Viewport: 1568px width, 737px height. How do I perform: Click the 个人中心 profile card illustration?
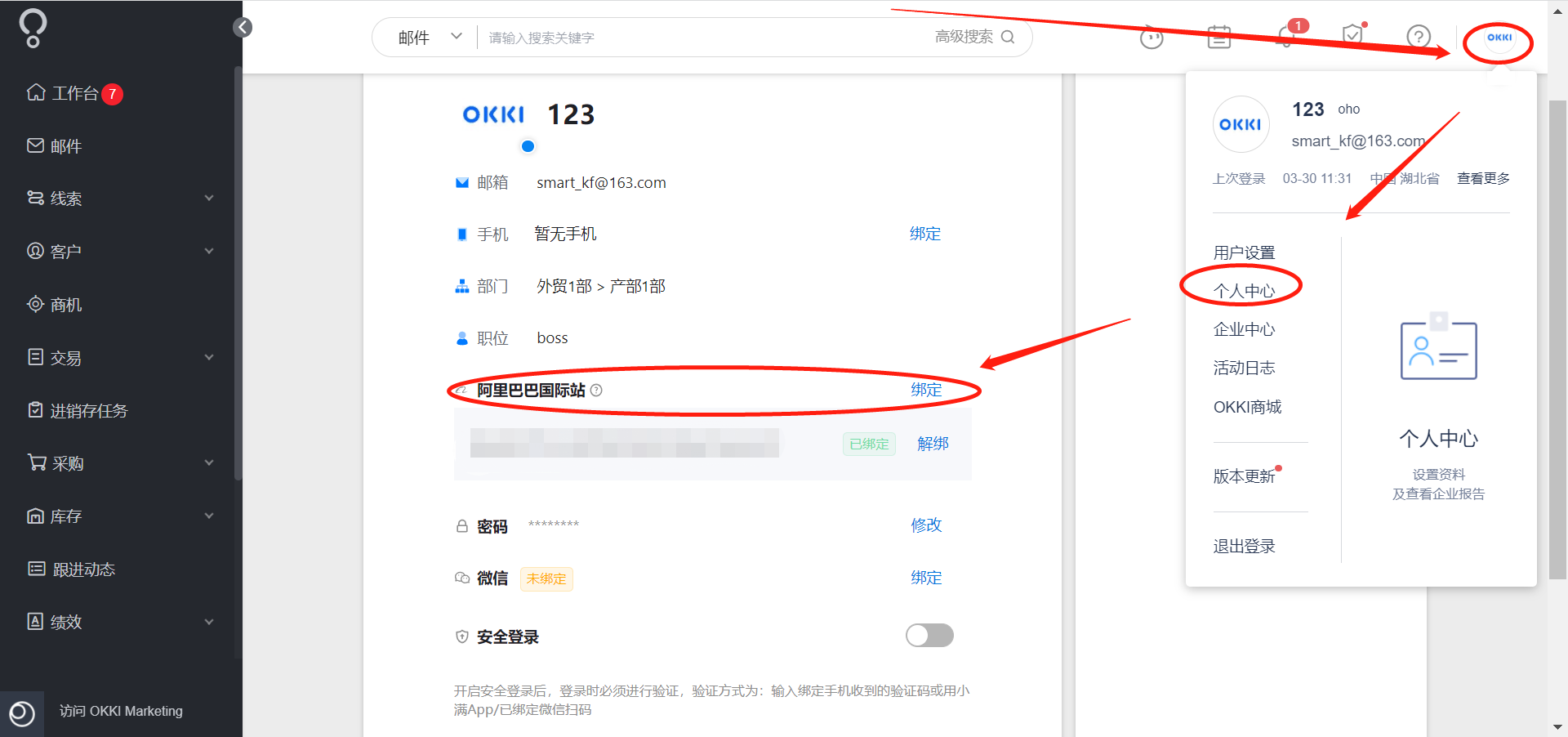pyautogui.click(x=1439, y=347)
